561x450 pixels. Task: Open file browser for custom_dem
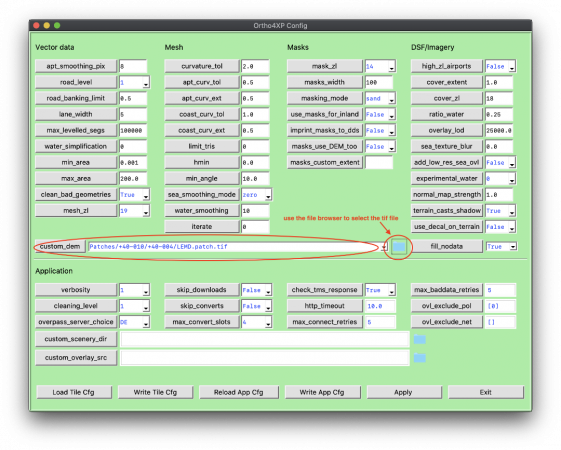[x=399, y=246]
